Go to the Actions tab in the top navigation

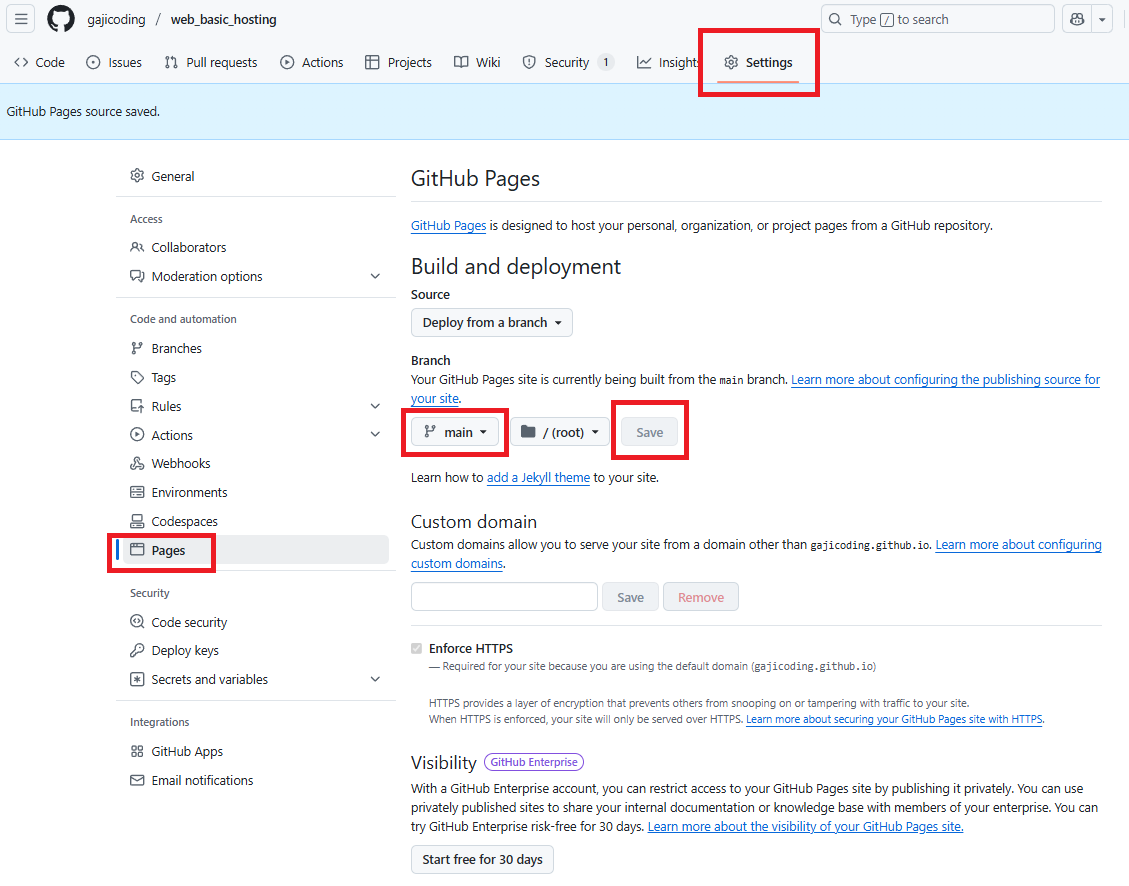[312, 63]
